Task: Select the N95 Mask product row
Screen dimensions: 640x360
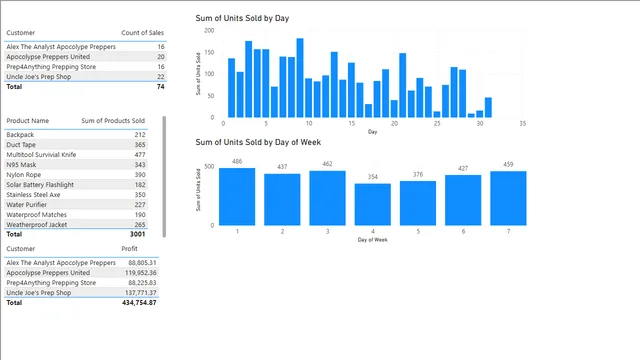Action: [x=76, y=164]
